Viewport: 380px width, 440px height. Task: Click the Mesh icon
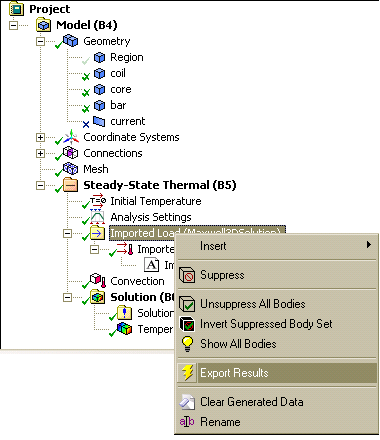71,169
